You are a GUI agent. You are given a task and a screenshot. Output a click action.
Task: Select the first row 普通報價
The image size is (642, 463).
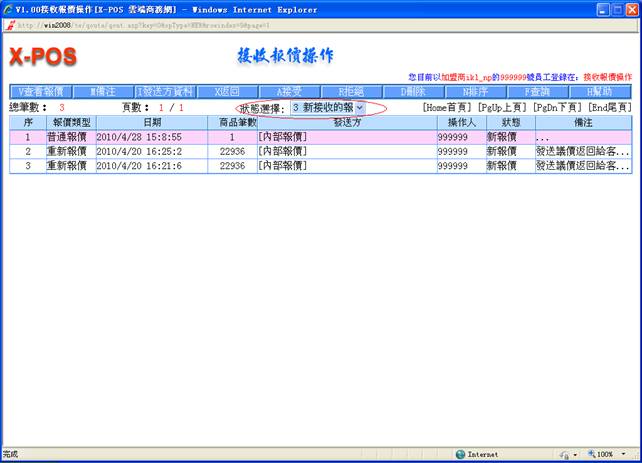click(70, 136)
